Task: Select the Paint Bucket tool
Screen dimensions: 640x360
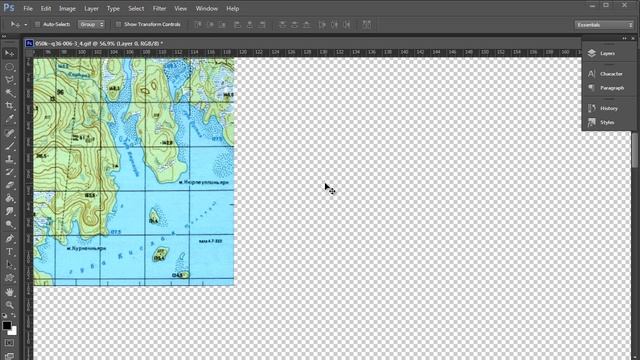Action: click(9, 198)
